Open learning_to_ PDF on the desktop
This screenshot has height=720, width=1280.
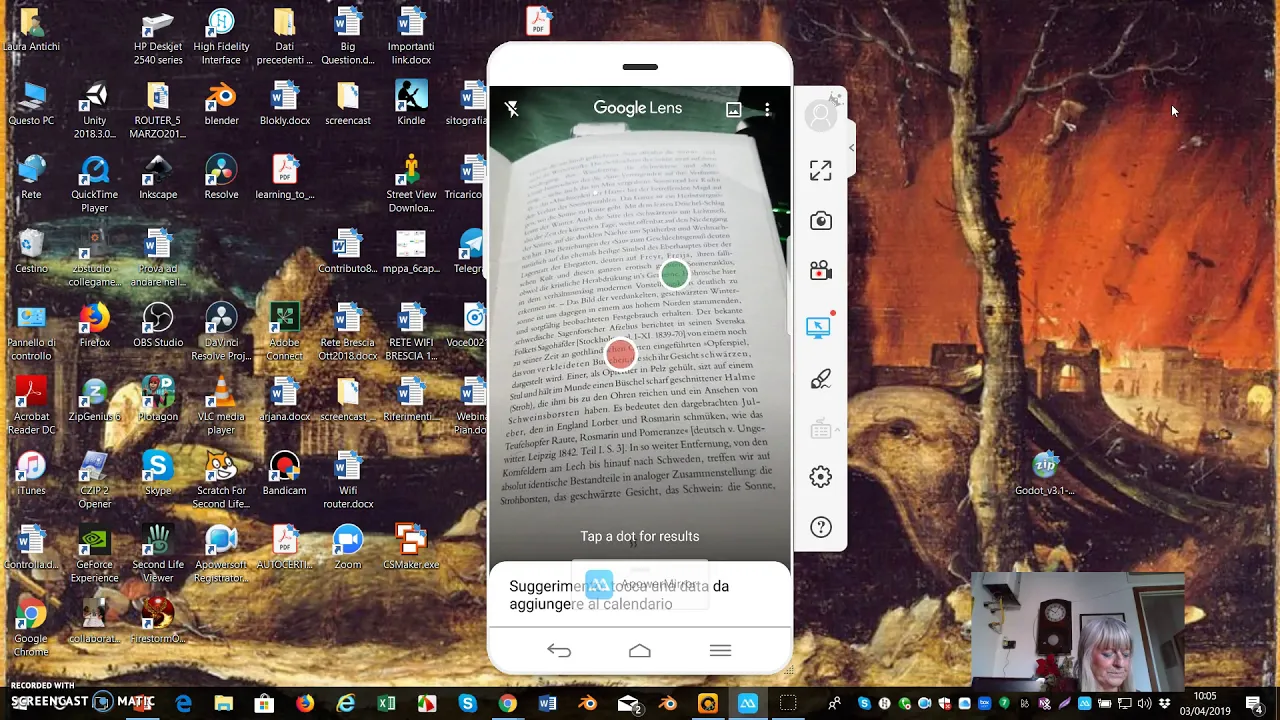click(284, 178)
